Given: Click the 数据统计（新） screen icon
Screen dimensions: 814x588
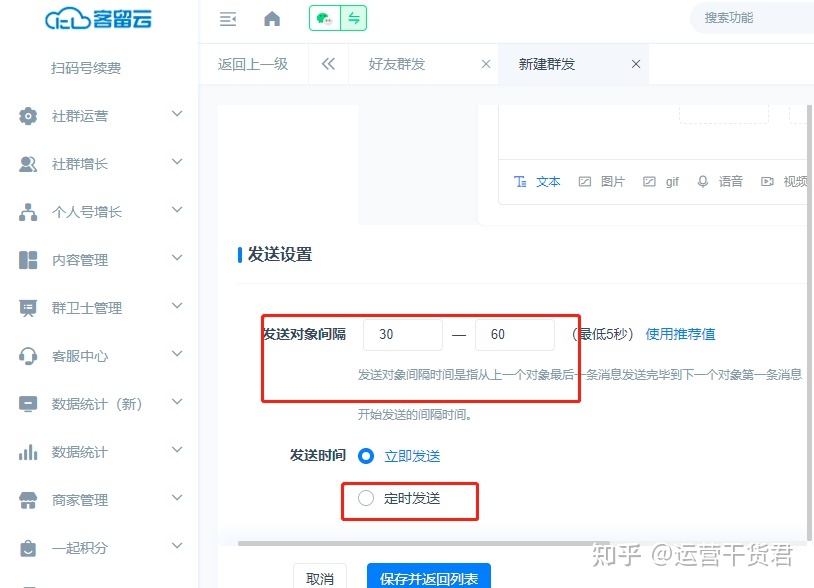Looking at the screenshot, I should 28,404.
